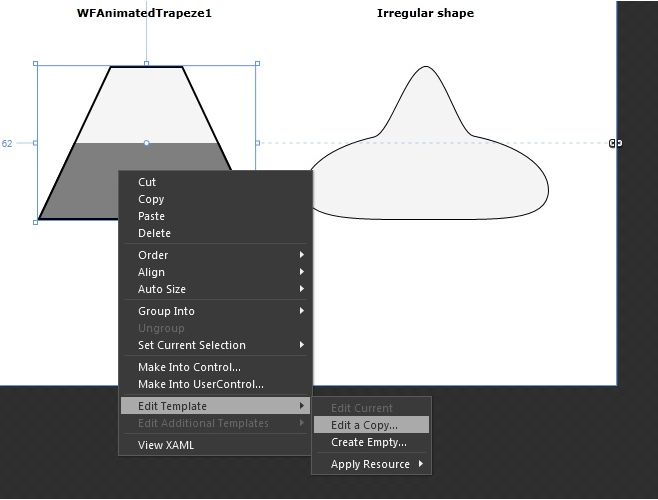Click Make Into Control...
The width and height of the screenshot is (658, 500).
click(x=189, y=367)
